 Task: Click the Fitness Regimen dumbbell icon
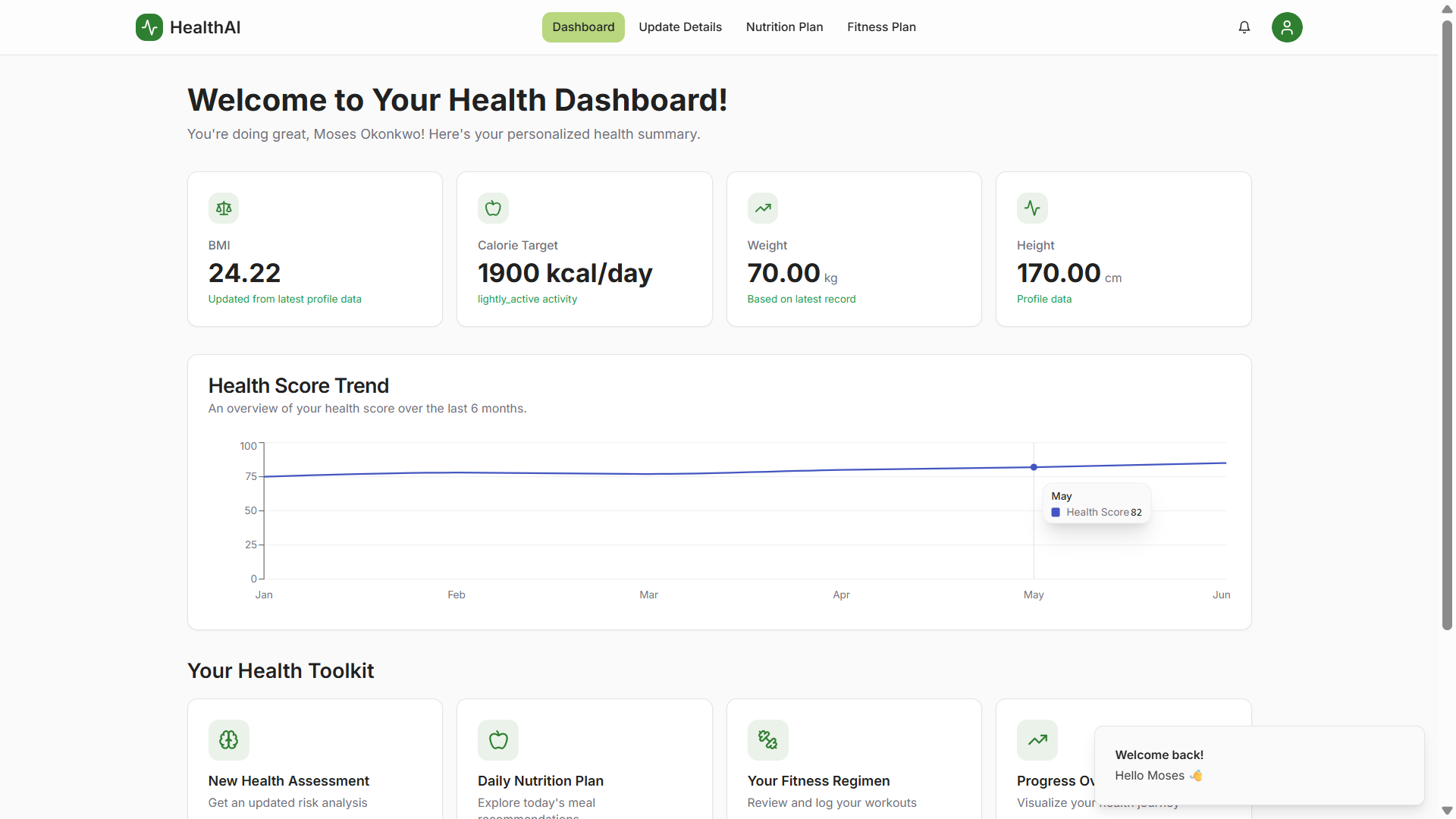[768, 740]
